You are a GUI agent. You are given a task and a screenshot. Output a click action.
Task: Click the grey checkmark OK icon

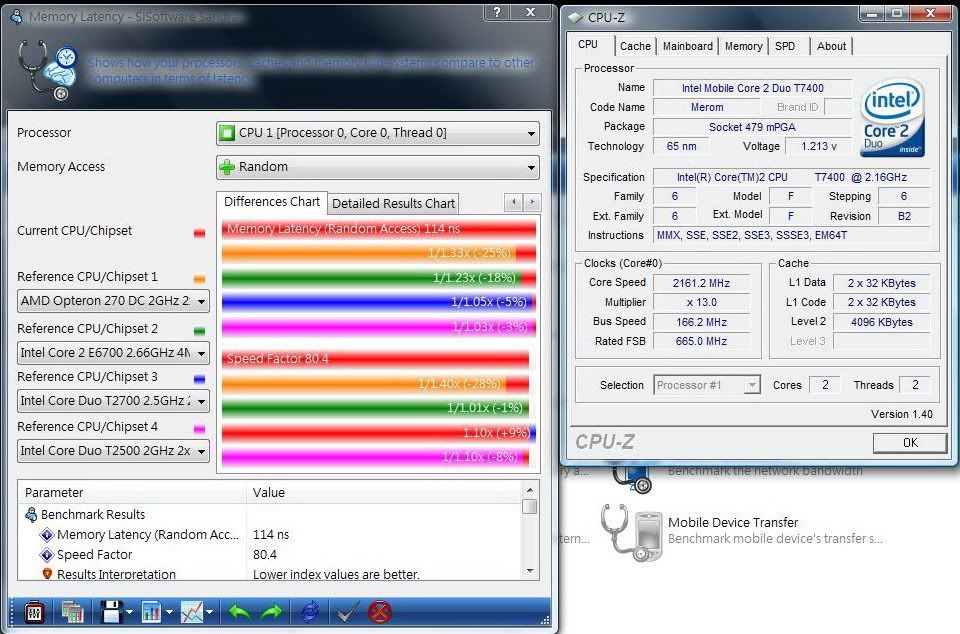click(348, 611)
